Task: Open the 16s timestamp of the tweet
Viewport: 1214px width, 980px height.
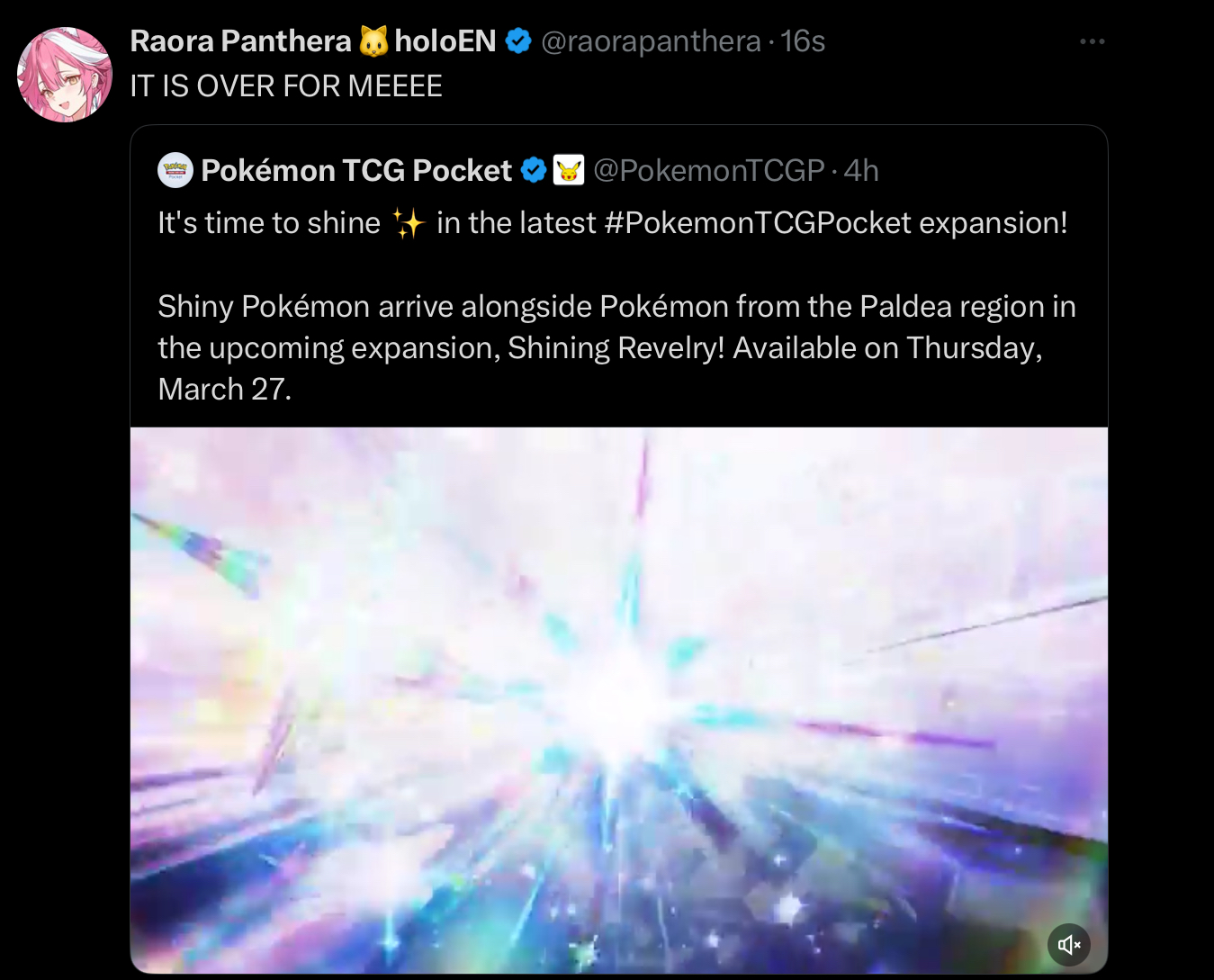Action: coord(803,41)
